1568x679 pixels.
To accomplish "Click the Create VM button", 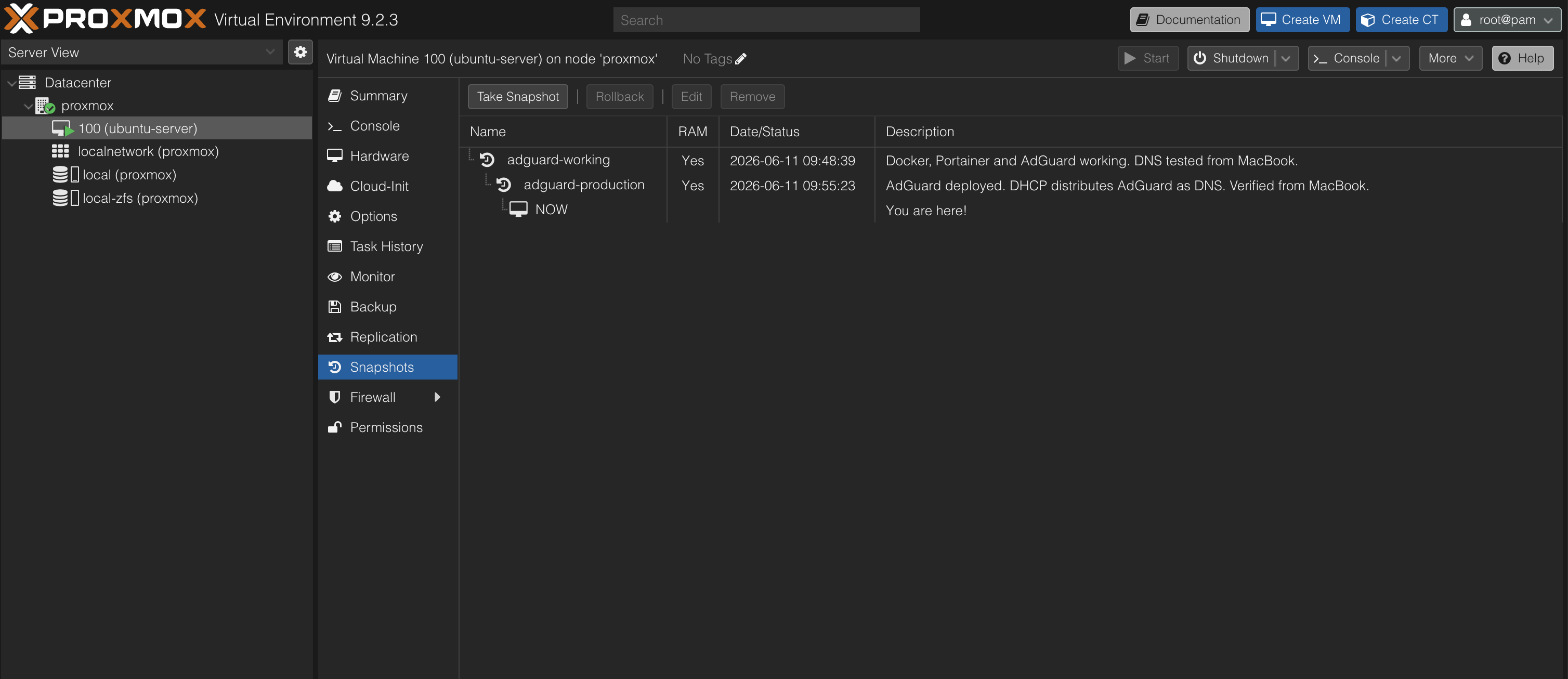I will coord(1302,19).
